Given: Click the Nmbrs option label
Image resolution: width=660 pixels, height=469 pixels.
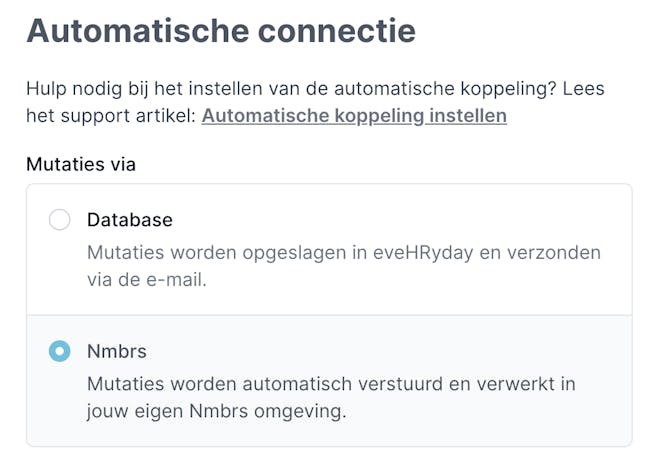Looking at the screenshot, I should pyautogui.click(x=117, y=351).
